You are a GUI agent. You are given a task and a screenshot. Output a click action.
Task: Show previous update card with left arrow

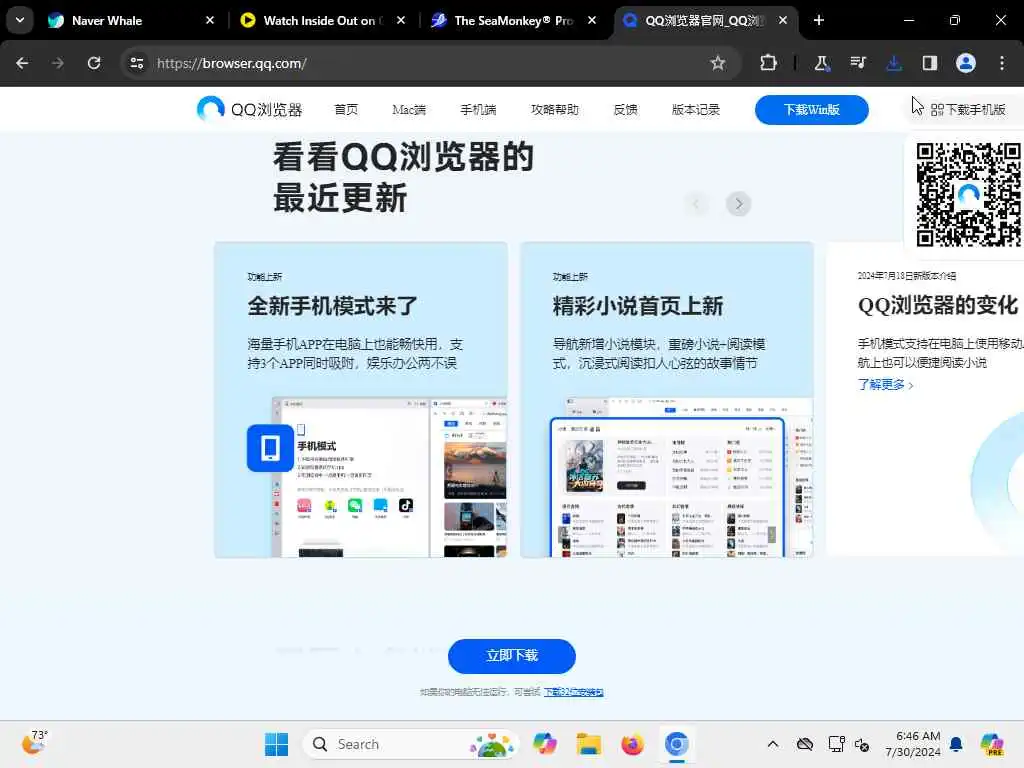(x=697, y=204)
